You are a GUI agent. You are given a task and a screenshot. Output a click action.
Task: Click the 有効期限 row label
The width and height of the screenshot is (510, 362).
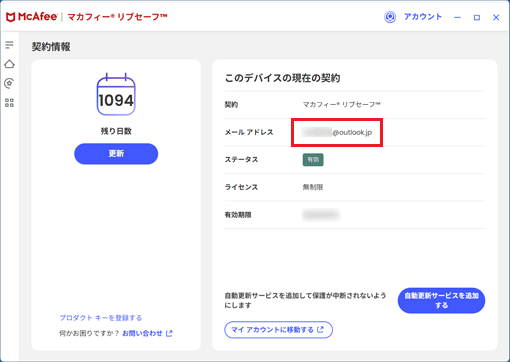click(238, 215)
